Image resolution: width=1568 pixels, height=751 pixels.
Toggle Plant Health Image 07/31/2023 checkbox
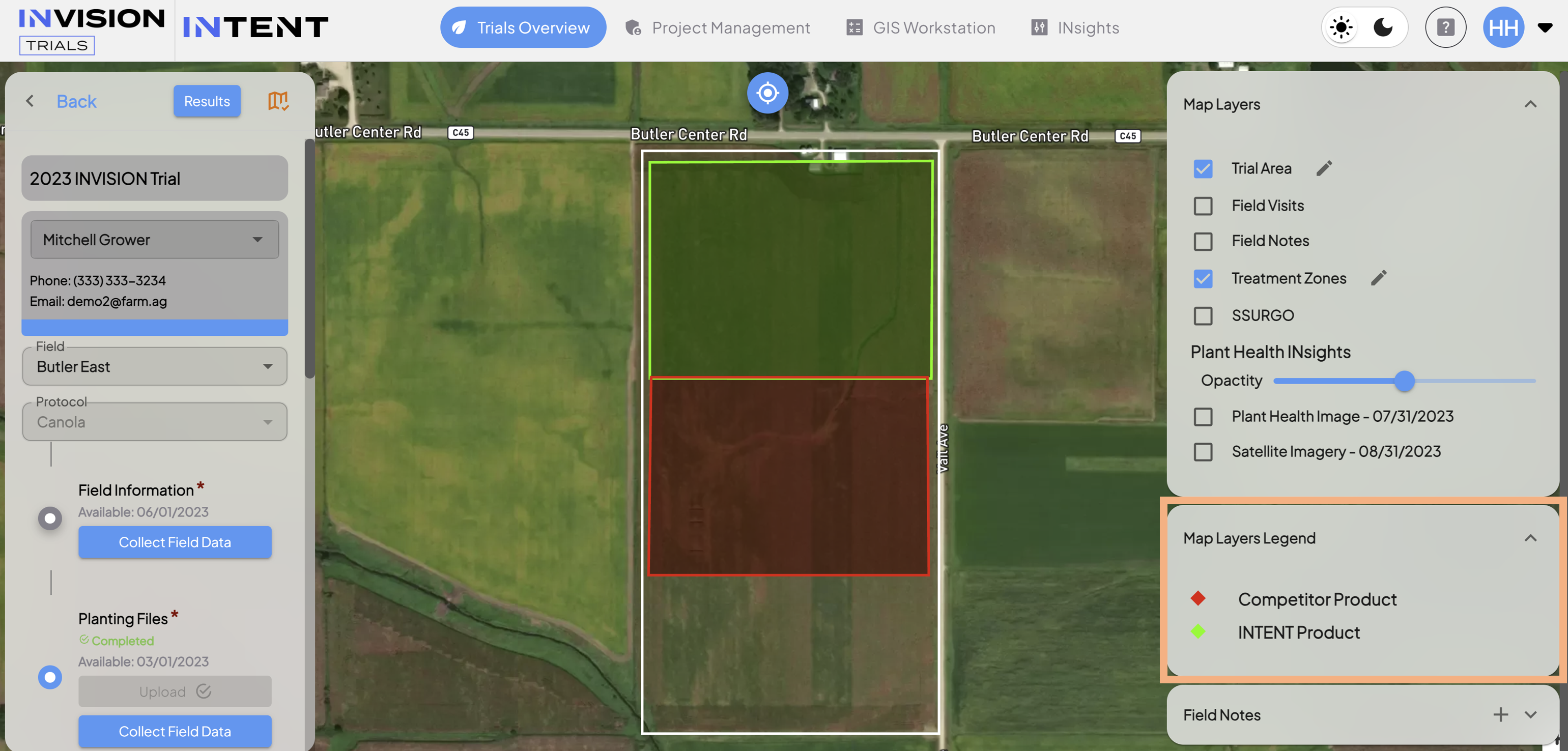click(x=1203, y=417)
